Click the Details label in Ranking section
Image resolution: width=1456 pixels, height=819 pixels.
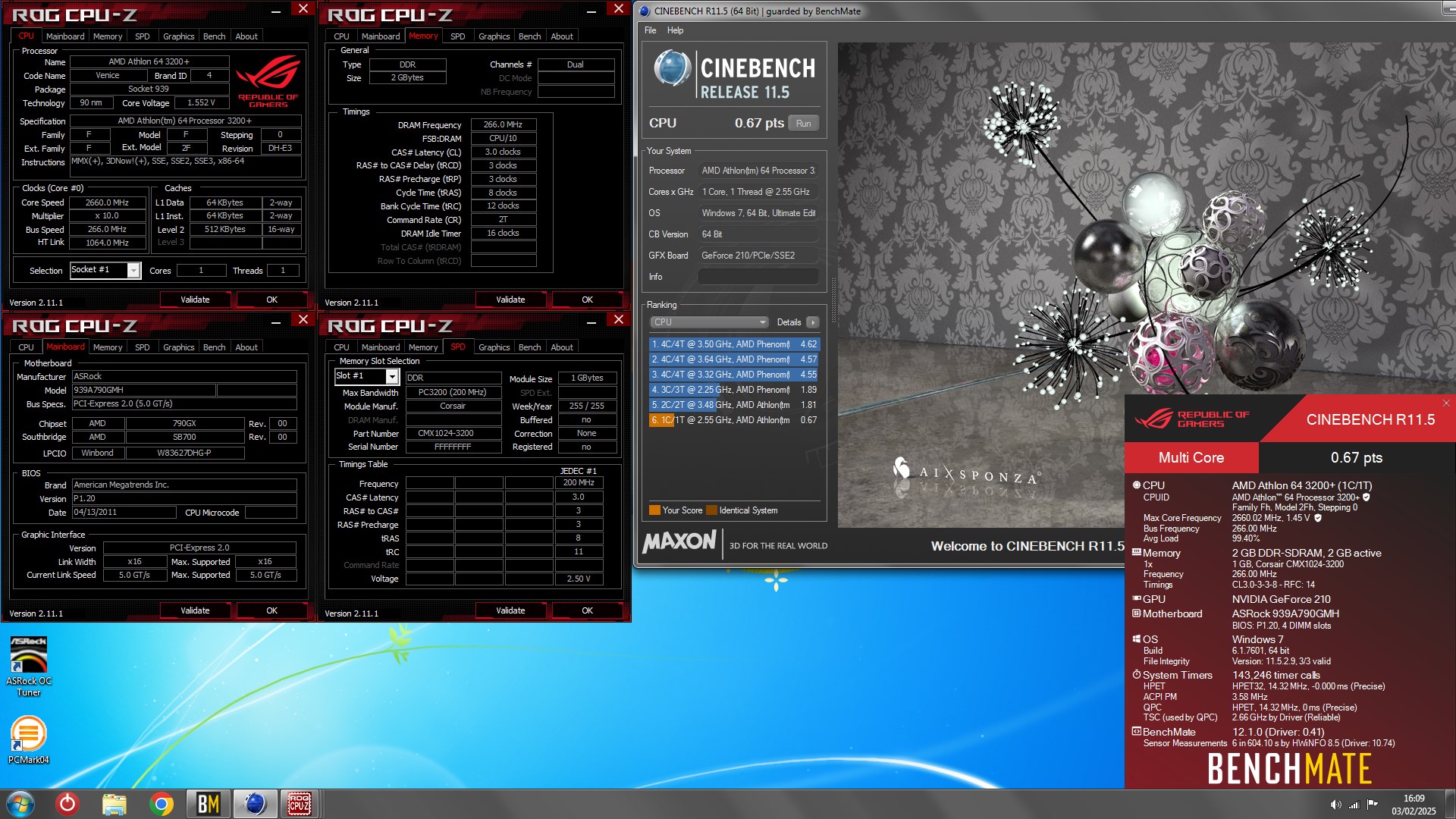point(789,322)
